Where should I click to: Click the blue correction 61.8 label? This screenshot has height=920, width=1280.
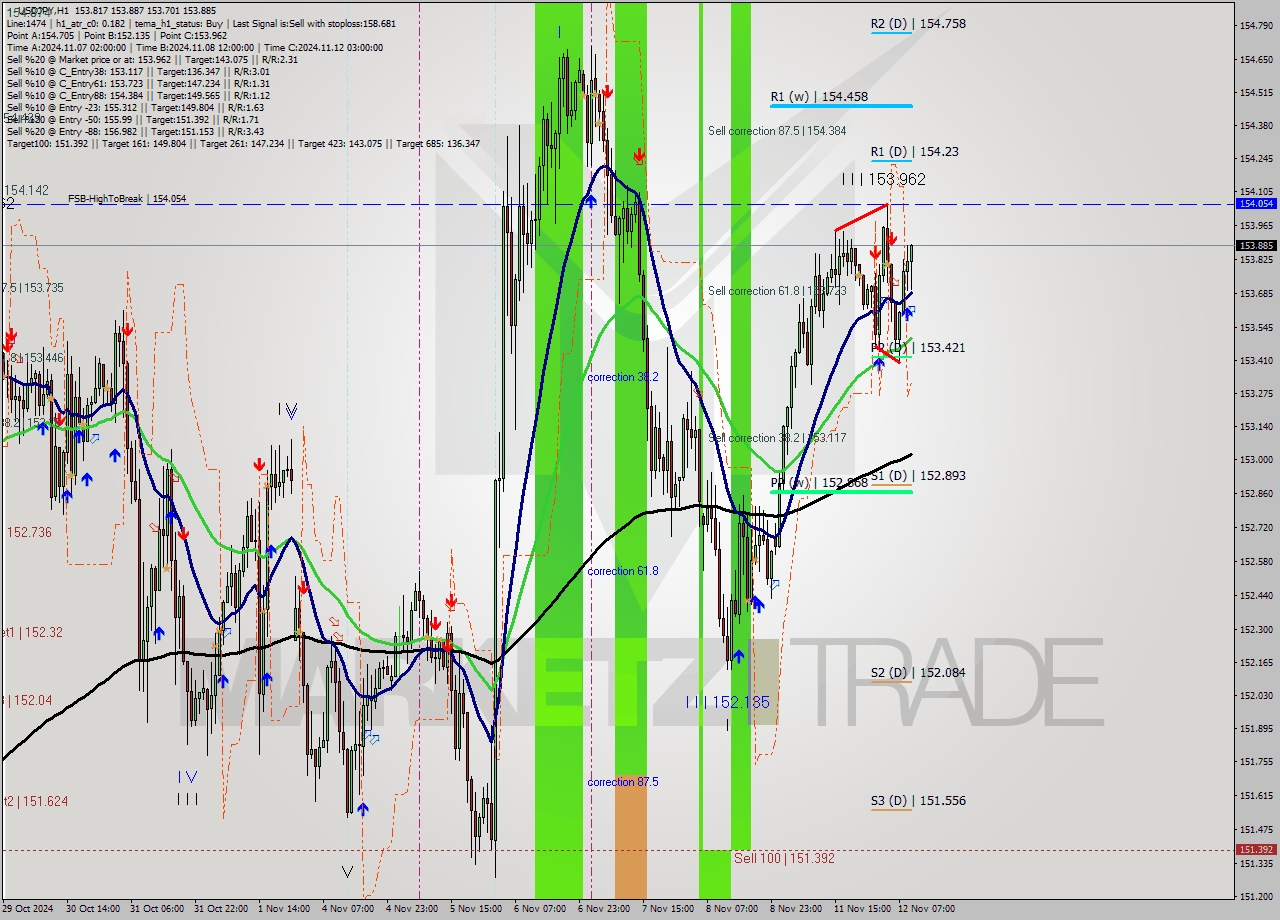[623, 571]
